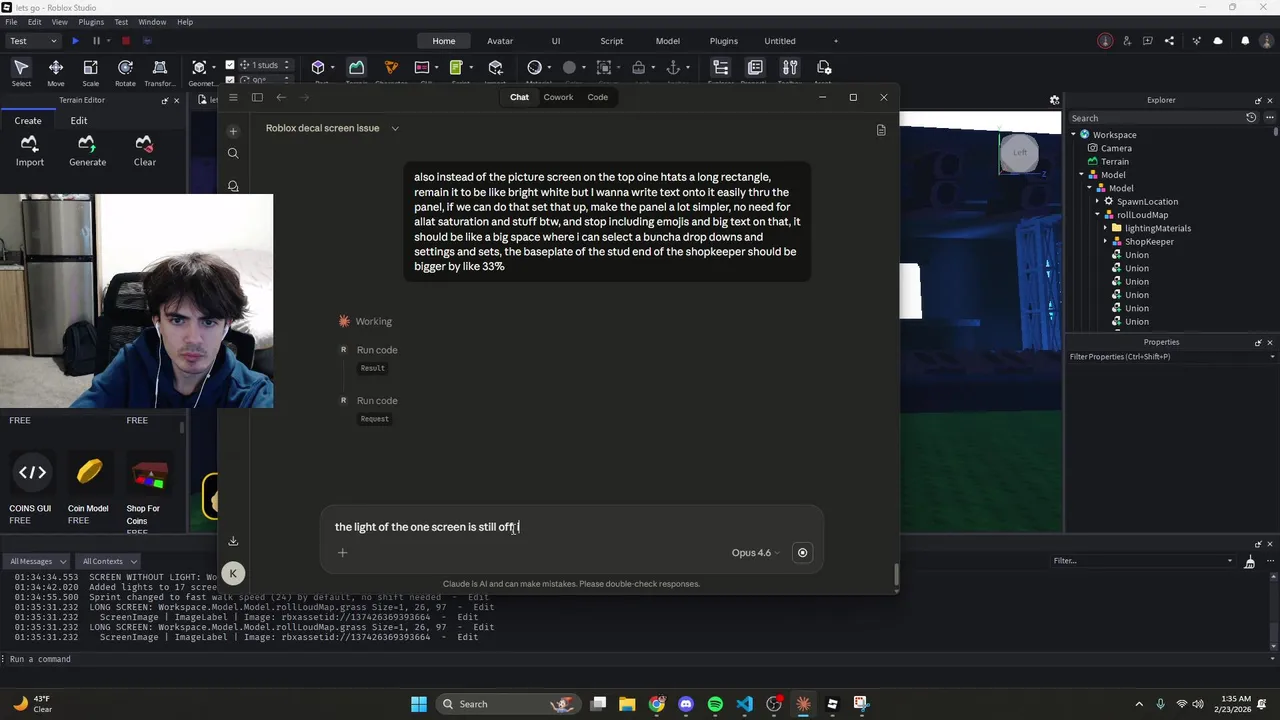The image size is (1280, 720).
Task: Click the Windows Start button
Action: point(419,704)
